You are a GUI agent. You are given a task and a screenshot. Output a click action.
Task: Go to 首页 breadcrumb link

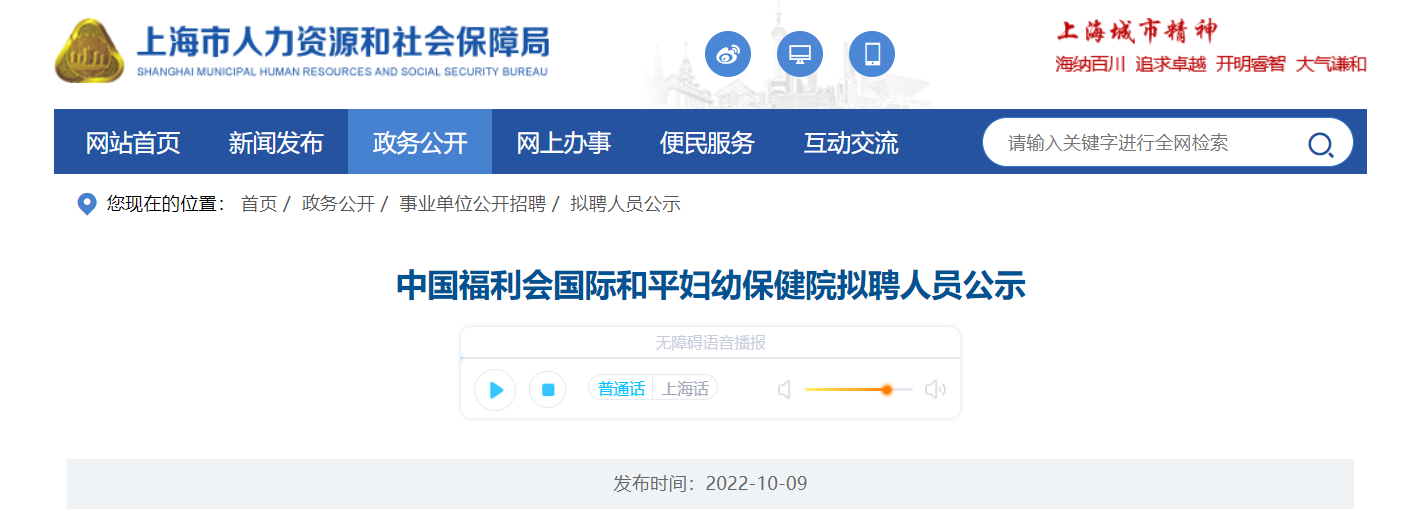tap(259, 204)
